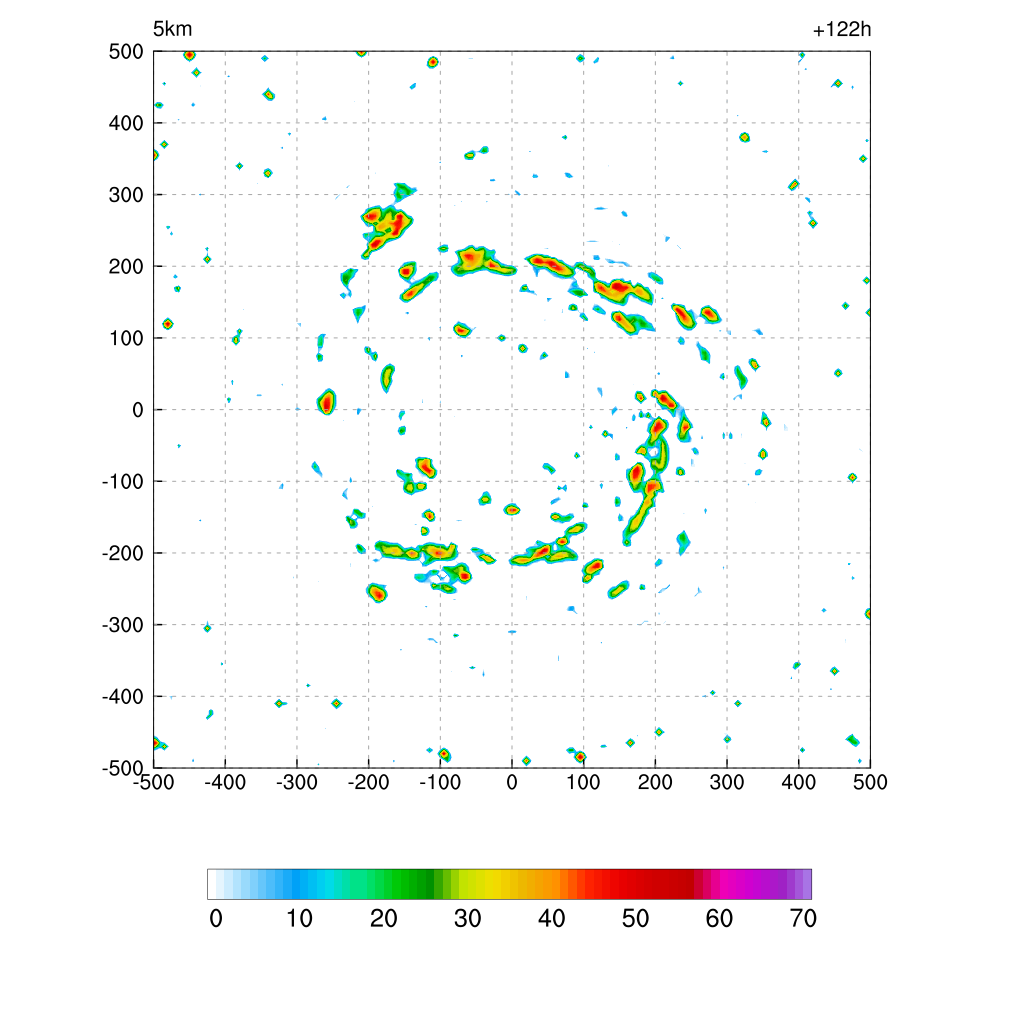The image size is (1024, 1024).
Task: Click the x-axis tick label 200
Action: point(655,782)
